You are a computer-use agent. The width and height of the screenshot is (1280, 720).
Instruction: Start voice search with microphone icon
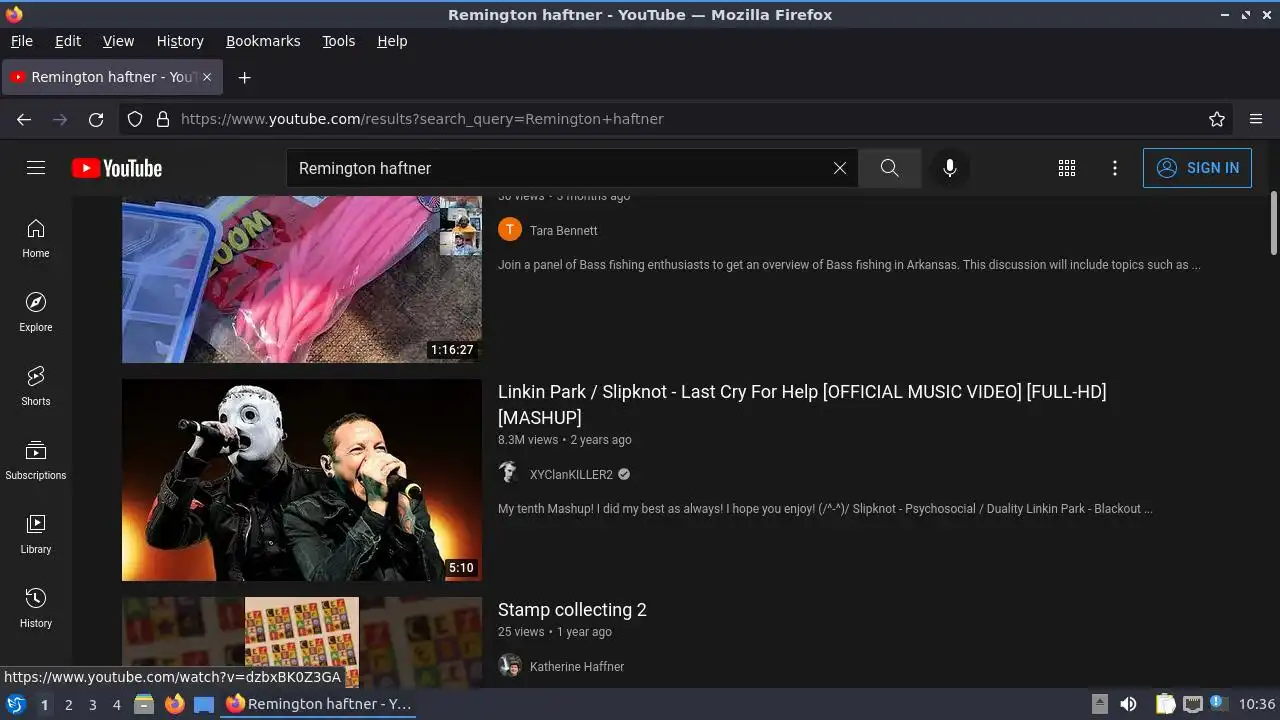point(950,168)
